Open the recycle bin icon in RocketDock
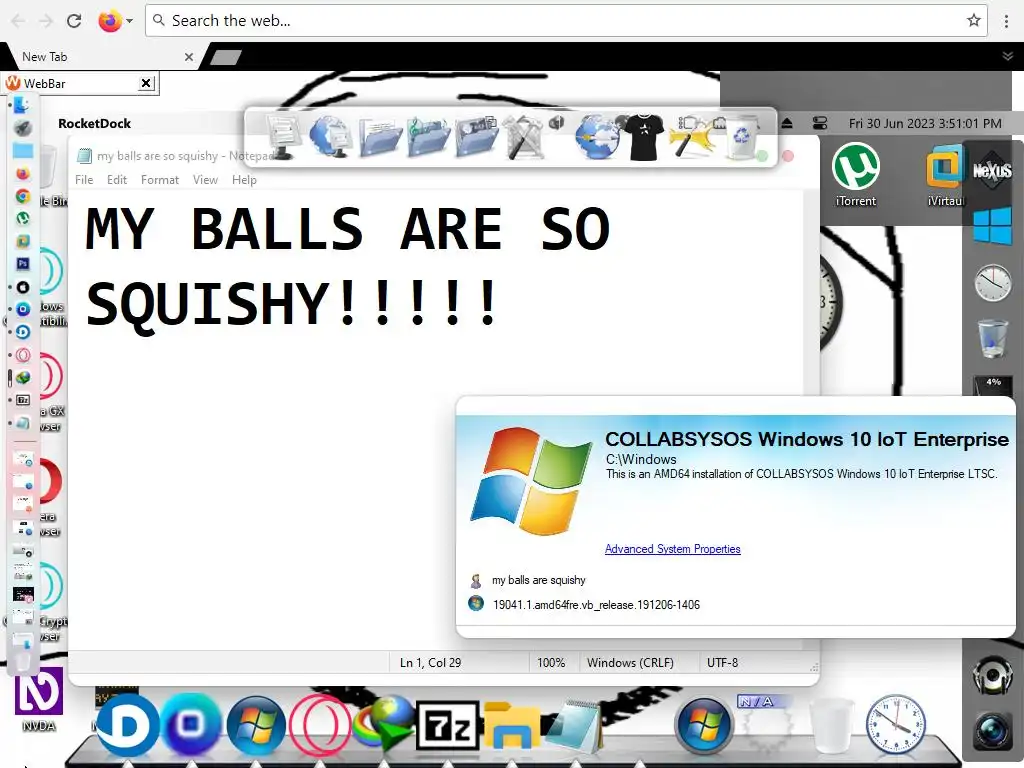 (x=742, y=138)
